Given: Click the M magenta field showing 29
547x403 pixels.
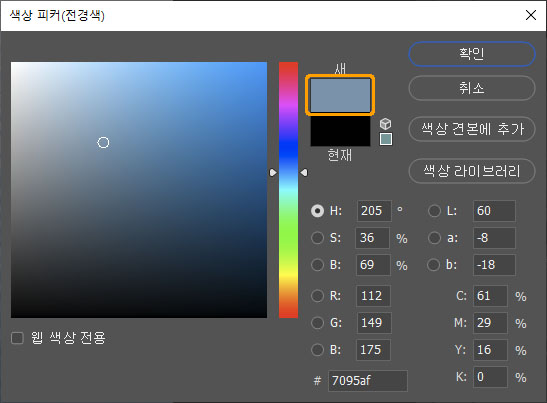Looking at the screenshot, I should (490, 323).
